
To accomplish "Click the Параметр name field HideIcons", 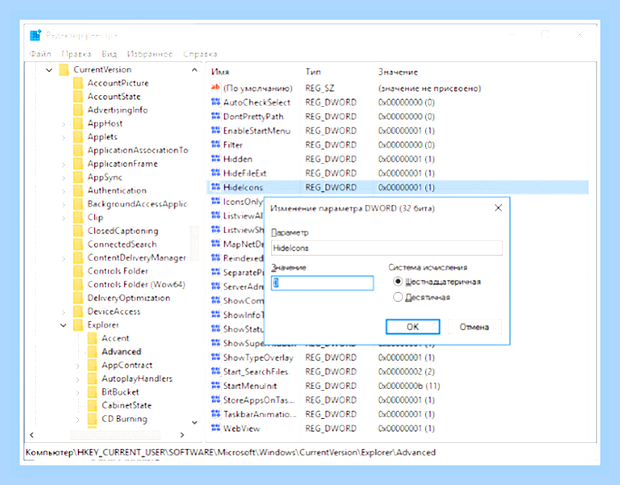I will click(x=387, y=248).
